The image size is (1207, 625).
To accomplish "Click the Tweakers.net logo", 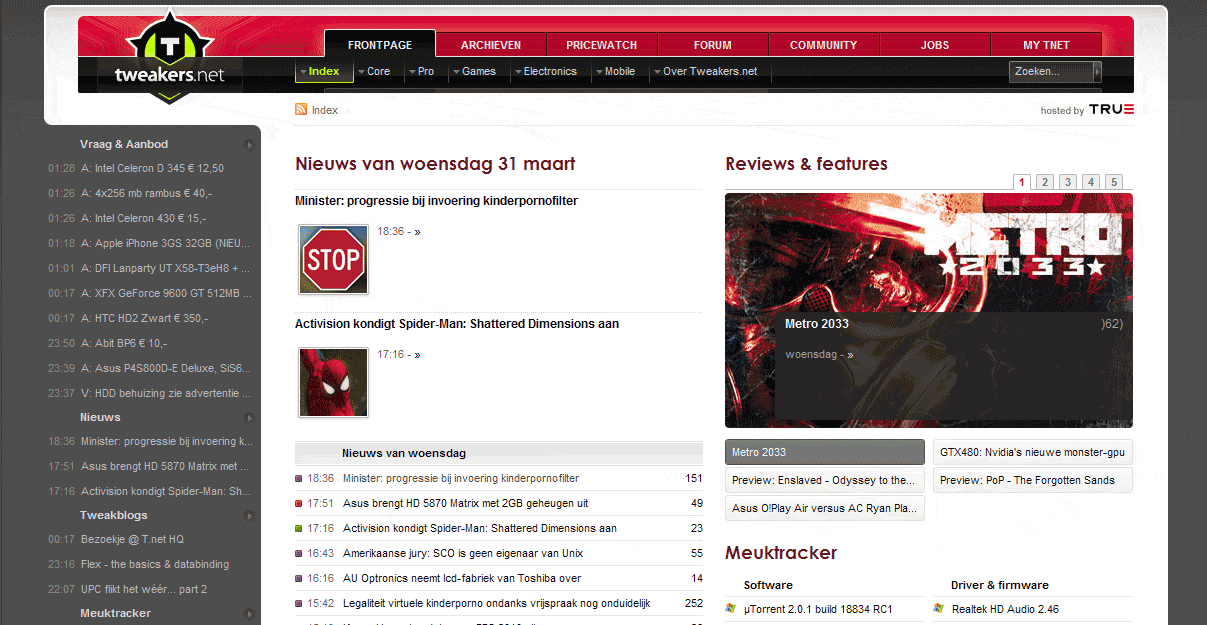I will pos(170,58).
